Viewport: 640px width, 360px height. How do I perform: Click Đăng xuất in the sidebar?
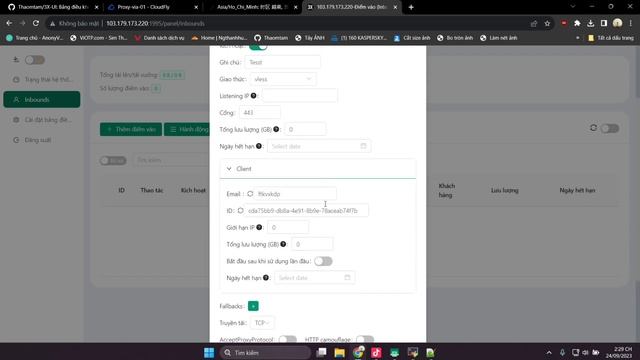(x=42, y=140)
